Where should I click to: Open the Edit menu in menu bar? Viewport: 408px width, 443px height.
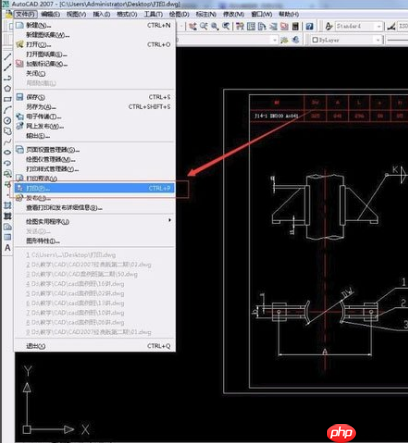pos(51,14)
